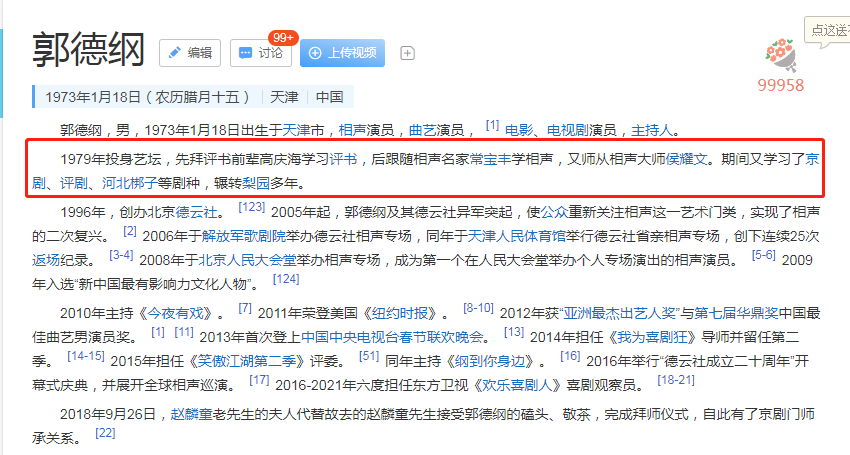850x455 pixels.
Task: Open the 天津市 link
Action: [x=304, y=130]
